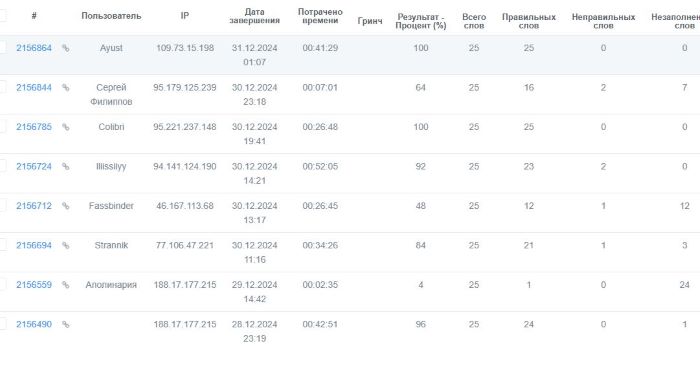Open result link 2156712
Viewport: 700px width, 374px height.
[x=34, y=206]
